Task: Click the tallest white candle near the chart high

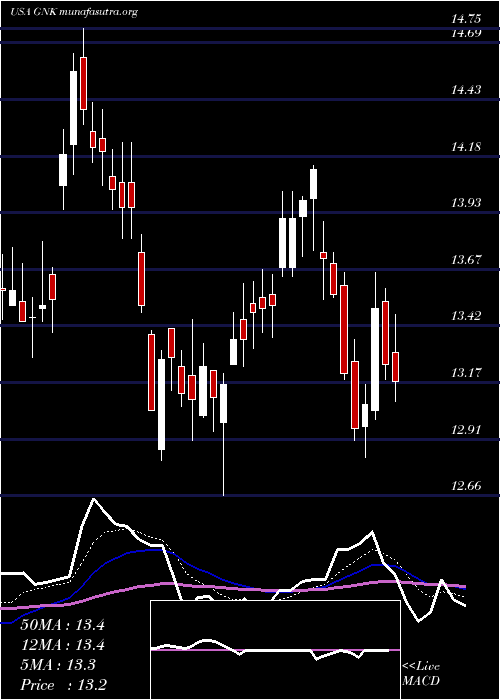Action: 73,108
